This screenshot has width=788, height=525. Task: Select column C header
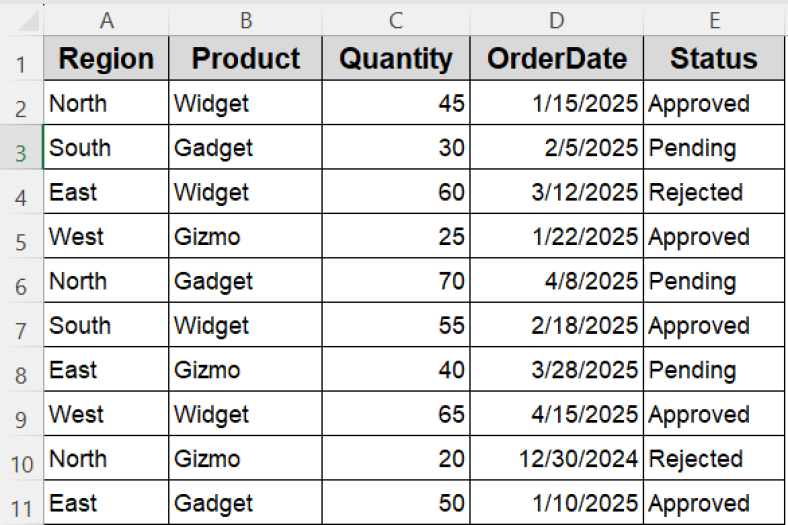point(396,18)
